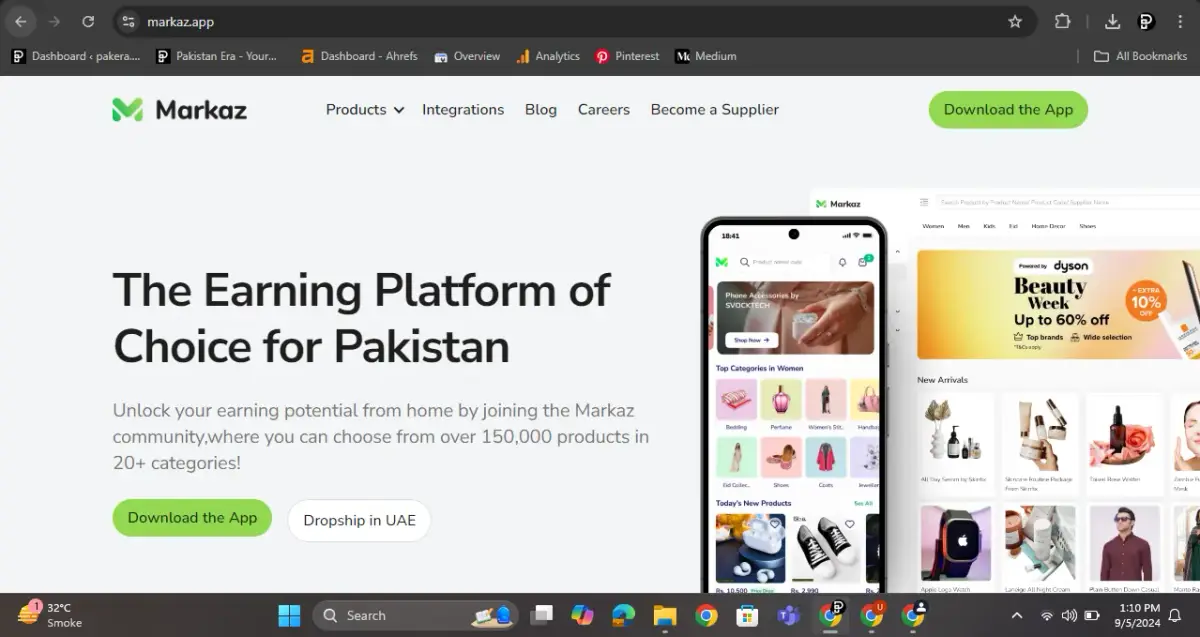Screen dimensions: 1200x637
Task: Open the Chrome three-dot menu
Action: 1180,21
